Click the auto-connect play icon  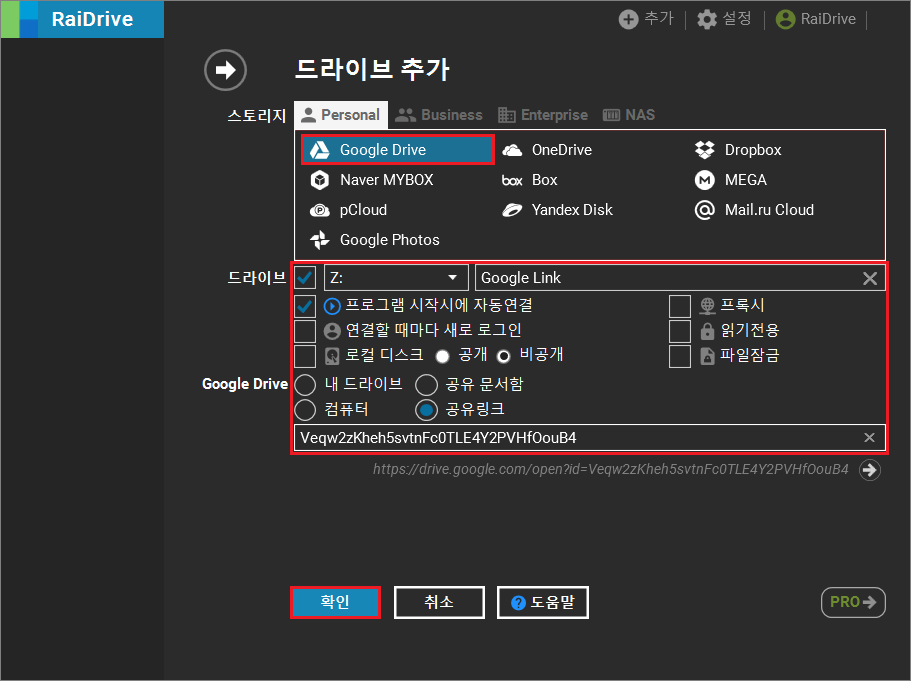pos(332,306)
